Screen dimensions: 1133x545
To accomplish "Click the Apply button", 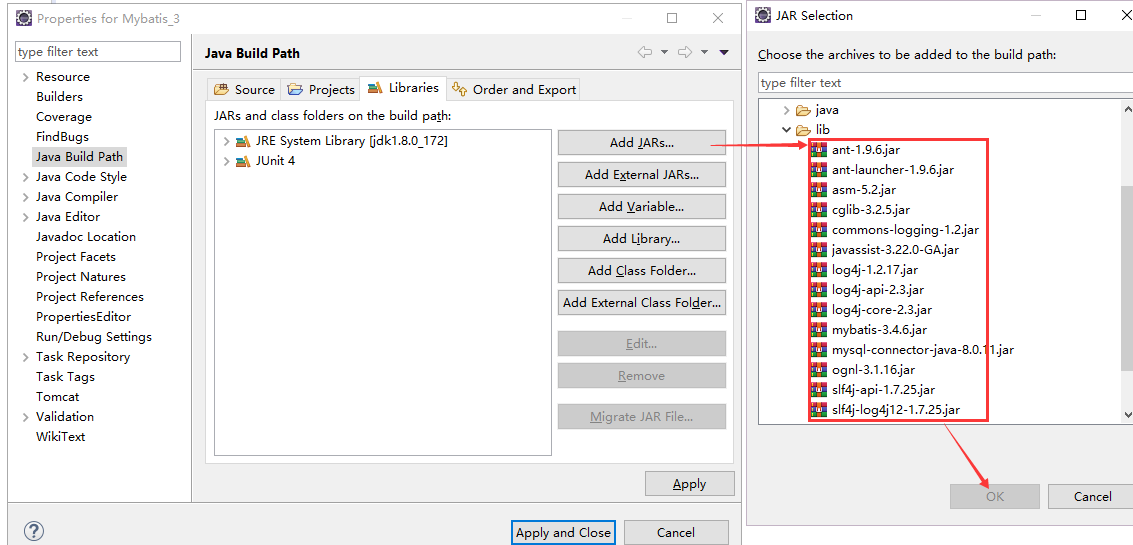I will 689,484.
